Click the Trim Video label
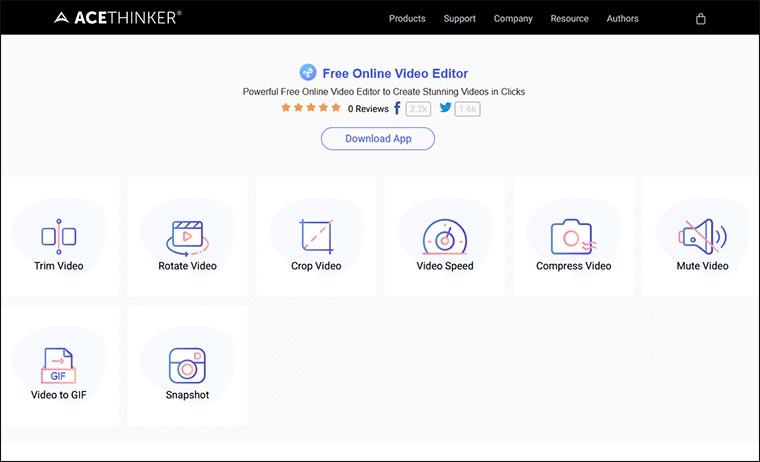 tap(59, 266)
